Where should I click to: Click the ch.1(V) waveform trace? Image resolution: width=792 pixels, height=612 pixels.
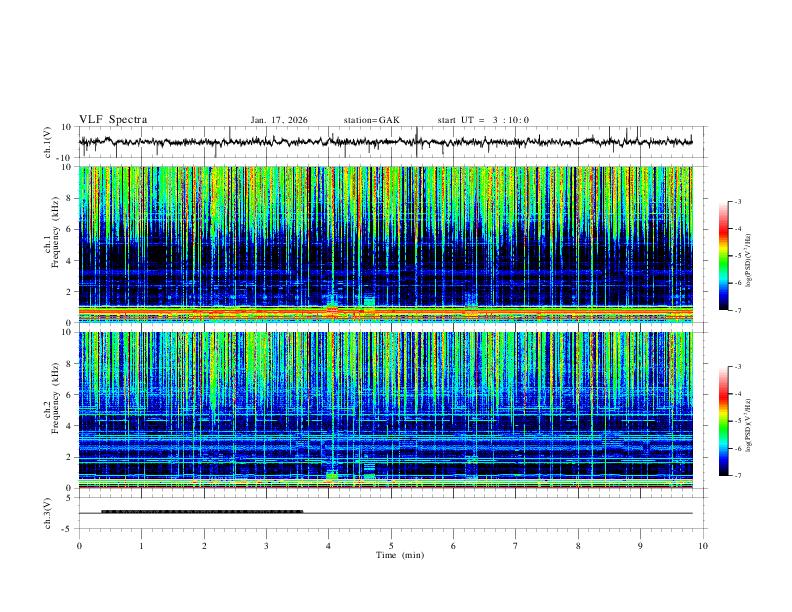385,142
